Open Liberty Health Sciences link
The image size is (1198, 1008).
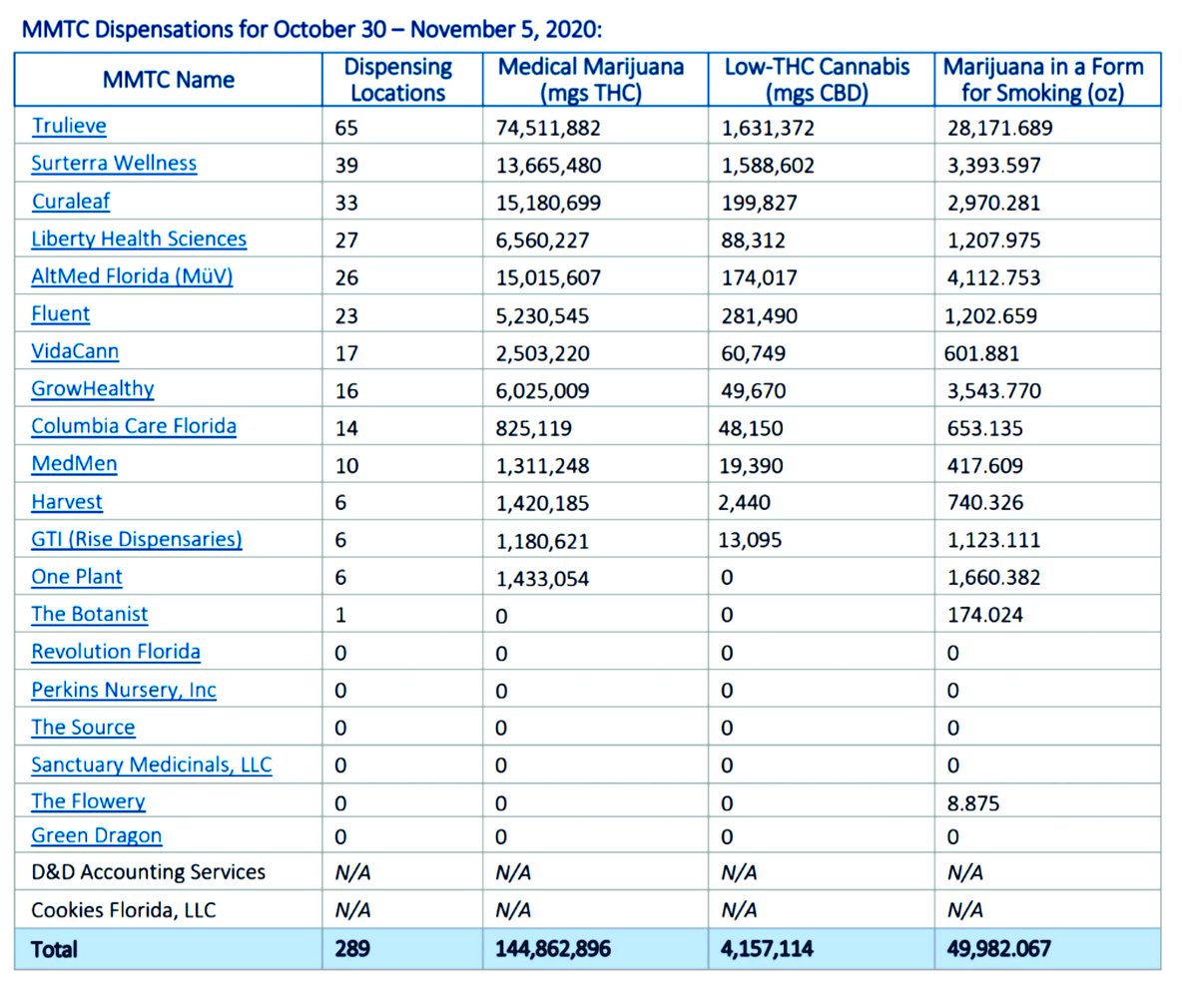click(x=139, y=239)
